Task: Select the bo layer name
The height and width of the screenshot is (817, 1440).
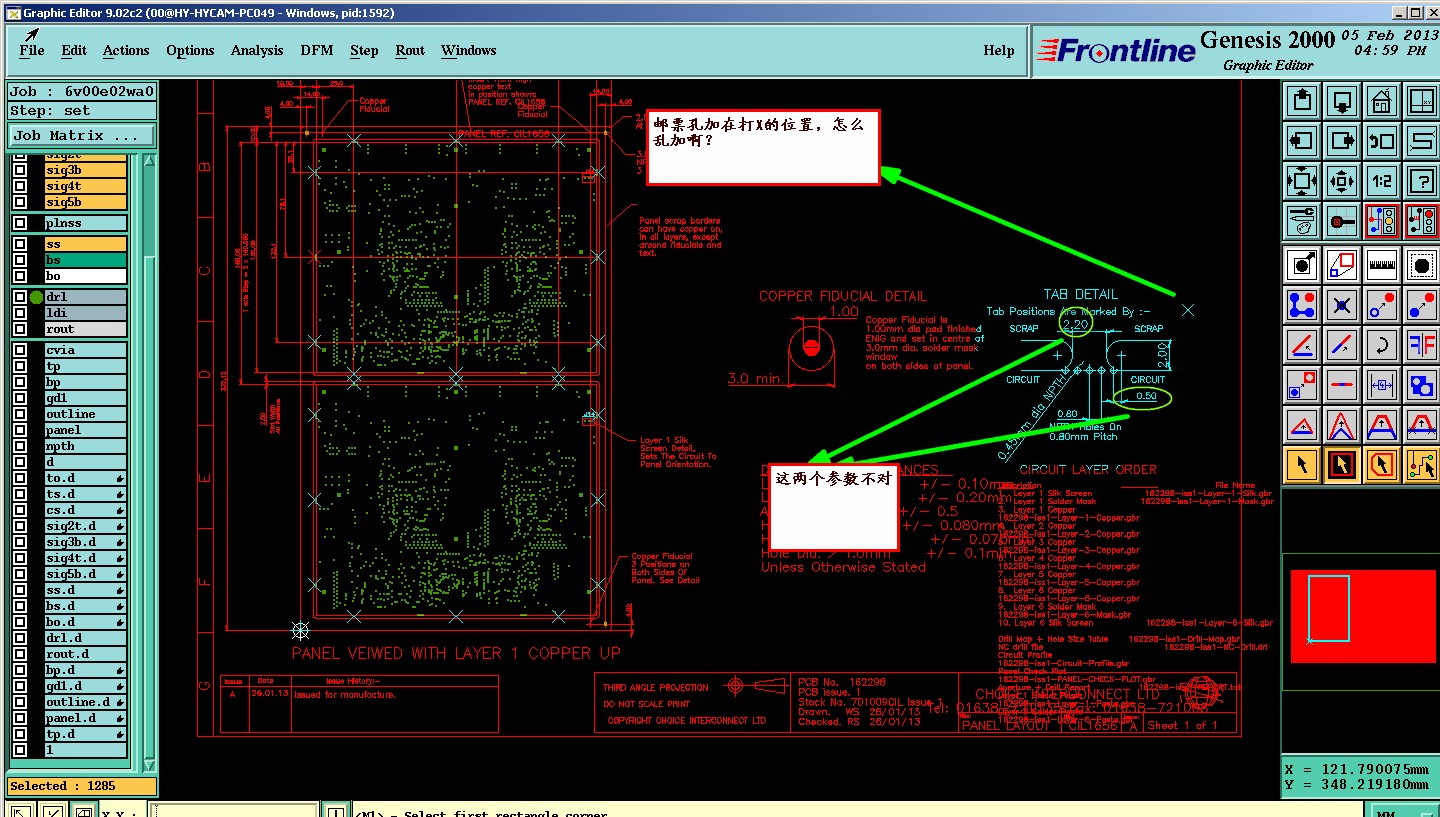Action: point(86,276)
